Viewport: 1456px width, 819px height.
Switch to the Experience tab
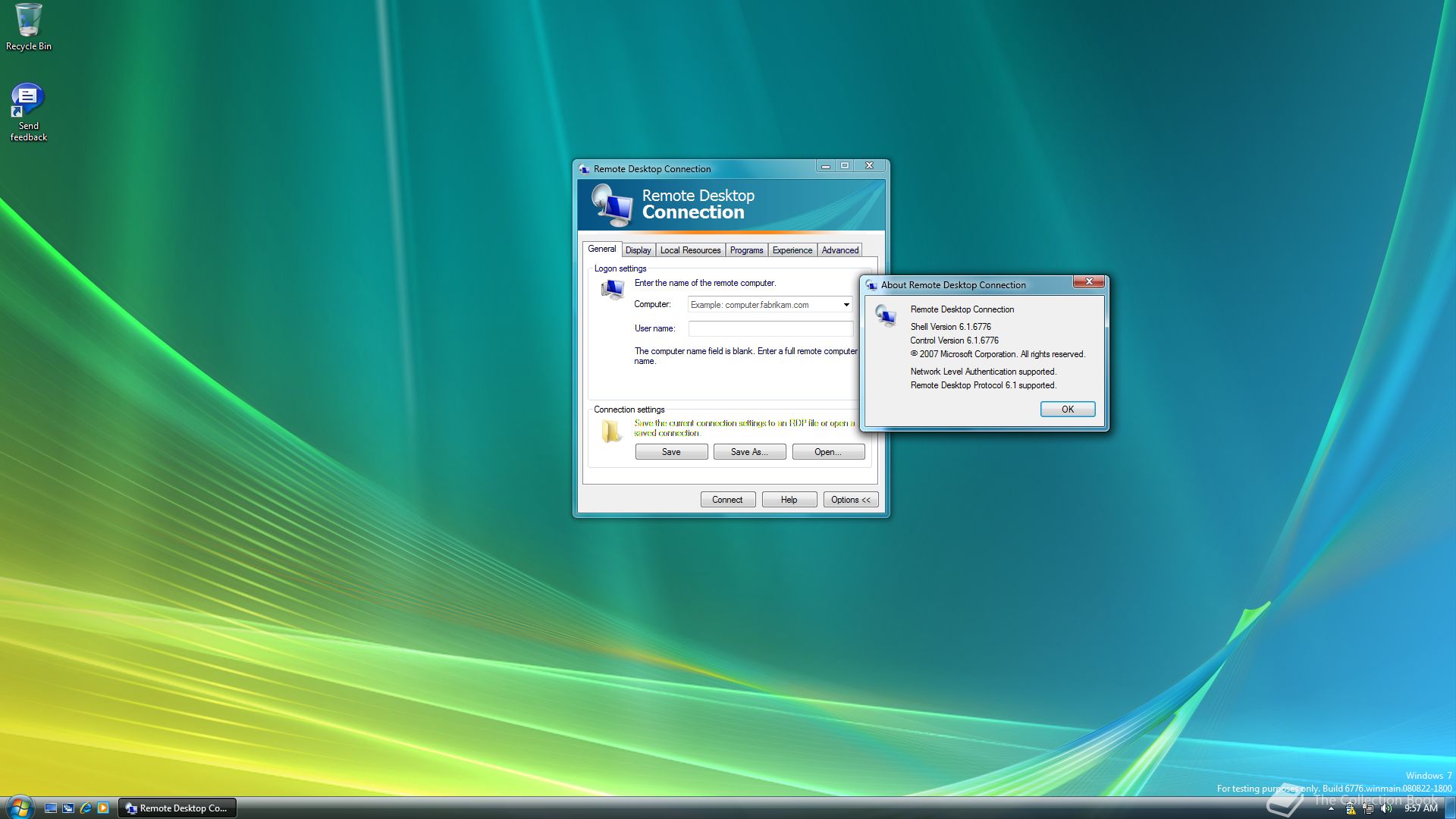pyautogui.click(x=792, y=250)
